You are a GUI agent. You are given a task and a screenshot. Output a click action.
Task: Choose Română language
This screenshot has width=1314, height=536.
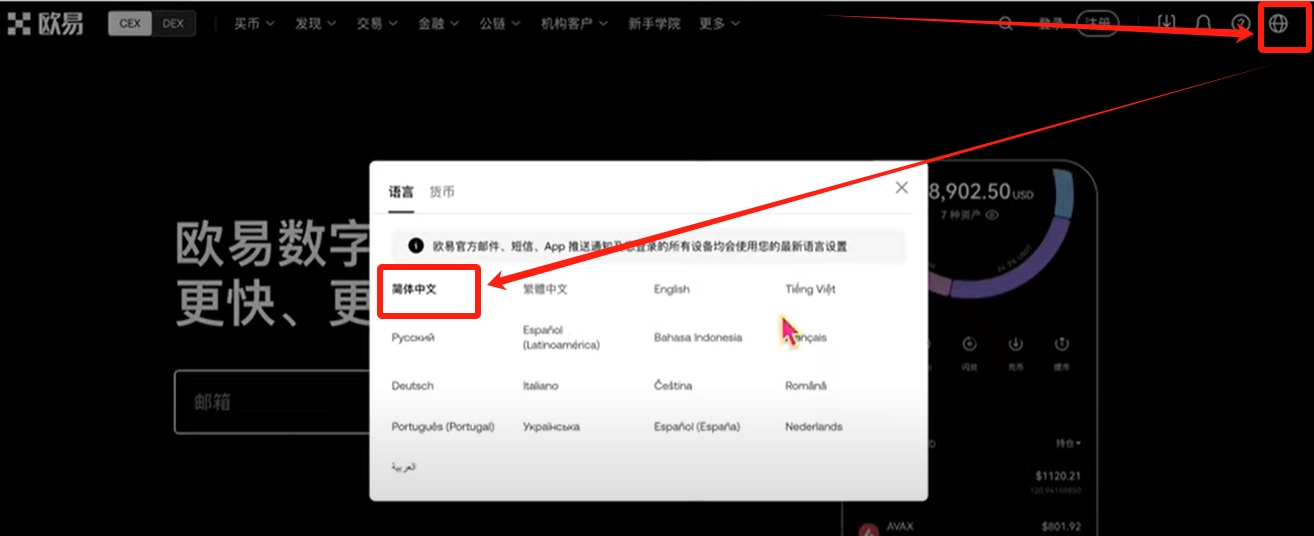pos(806,386)
